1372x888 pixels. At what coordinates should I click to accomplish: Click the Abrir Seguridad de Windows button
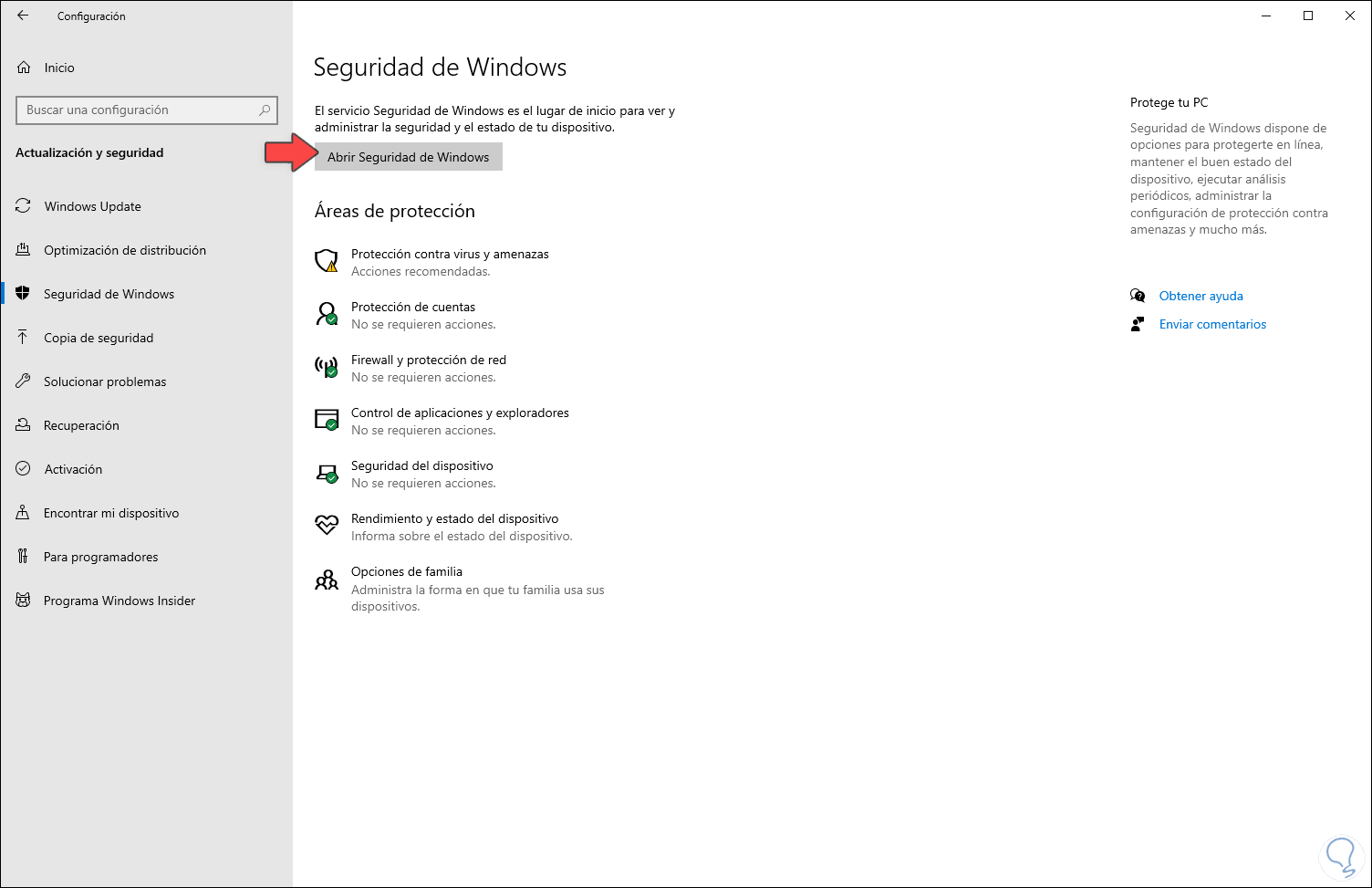click(x=409, y=157)
